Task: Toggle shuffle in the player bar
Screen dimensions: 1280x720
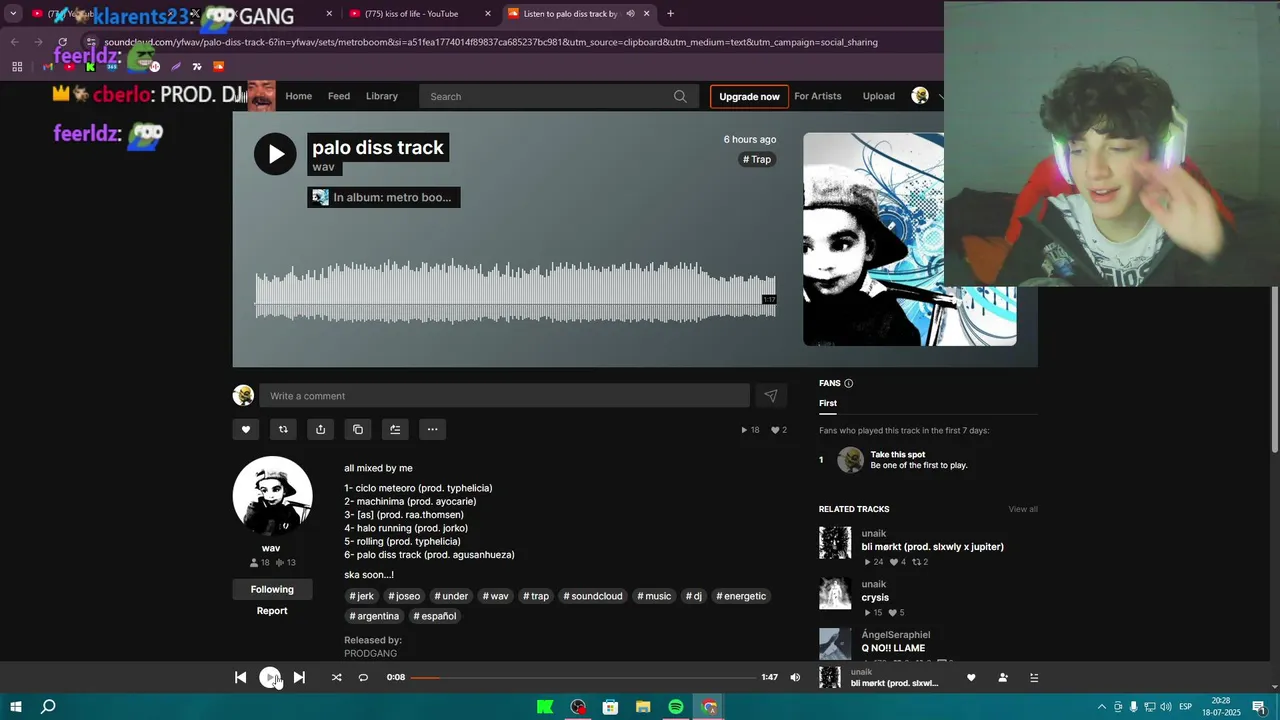Action: click(336, 677)
